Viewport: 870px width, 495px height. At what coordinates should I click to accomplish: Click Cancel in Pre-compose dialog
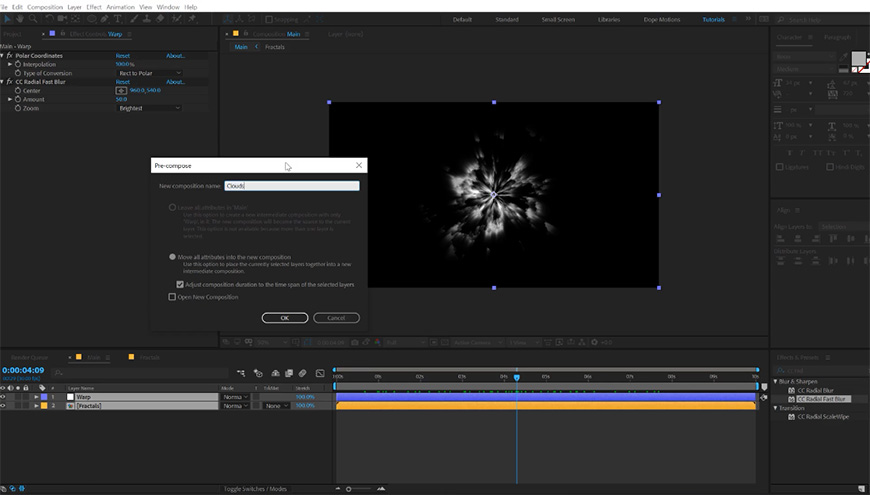click(336, 318)
